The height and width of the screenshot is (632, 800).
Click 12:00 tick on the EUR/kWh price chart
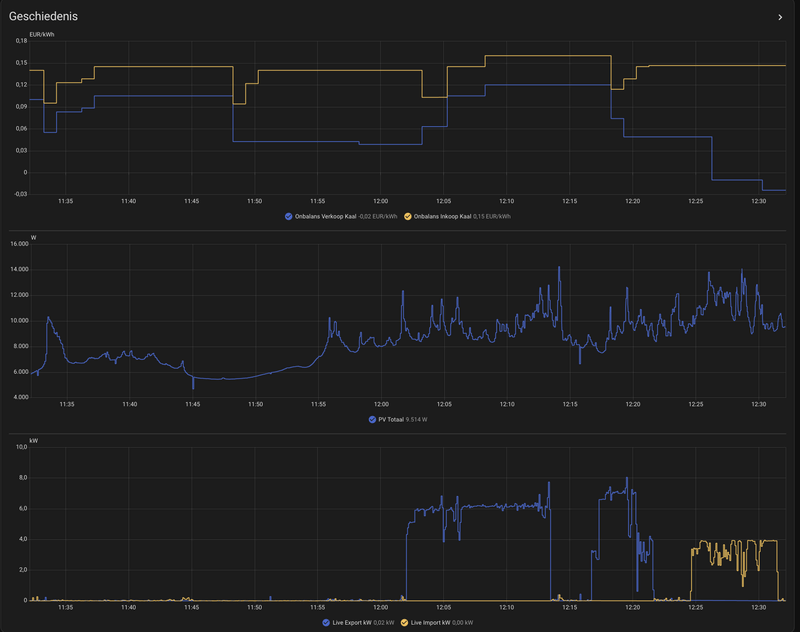coord(381,201)
